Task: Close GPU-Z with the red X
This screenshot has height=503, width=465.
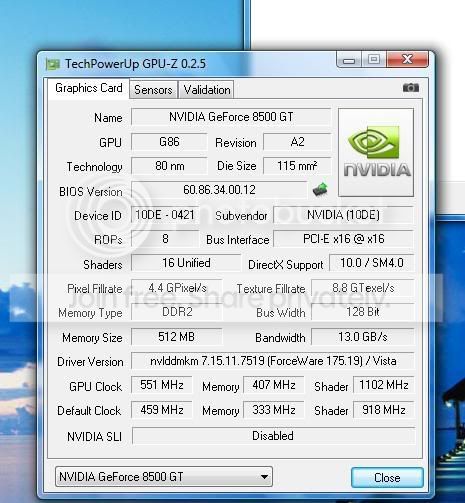Action: click(407, 60)
